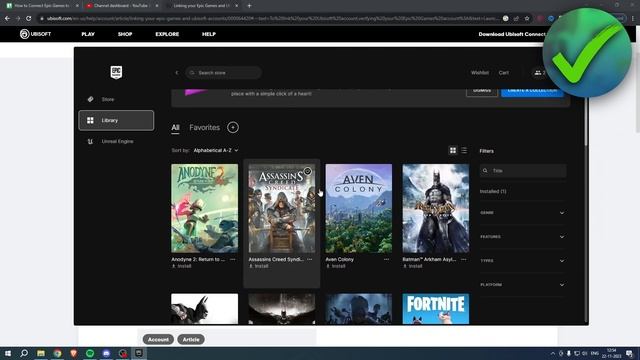Screen dimensions: 640x360
Task: Open options menu for Batman Arkham Asylum
Action: 464,259
